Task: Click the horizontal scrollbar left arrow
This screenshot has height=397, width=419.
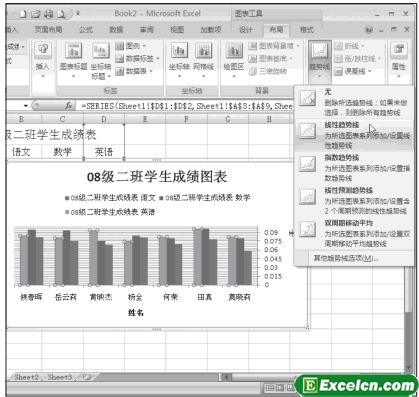Action: pos(226,377)
